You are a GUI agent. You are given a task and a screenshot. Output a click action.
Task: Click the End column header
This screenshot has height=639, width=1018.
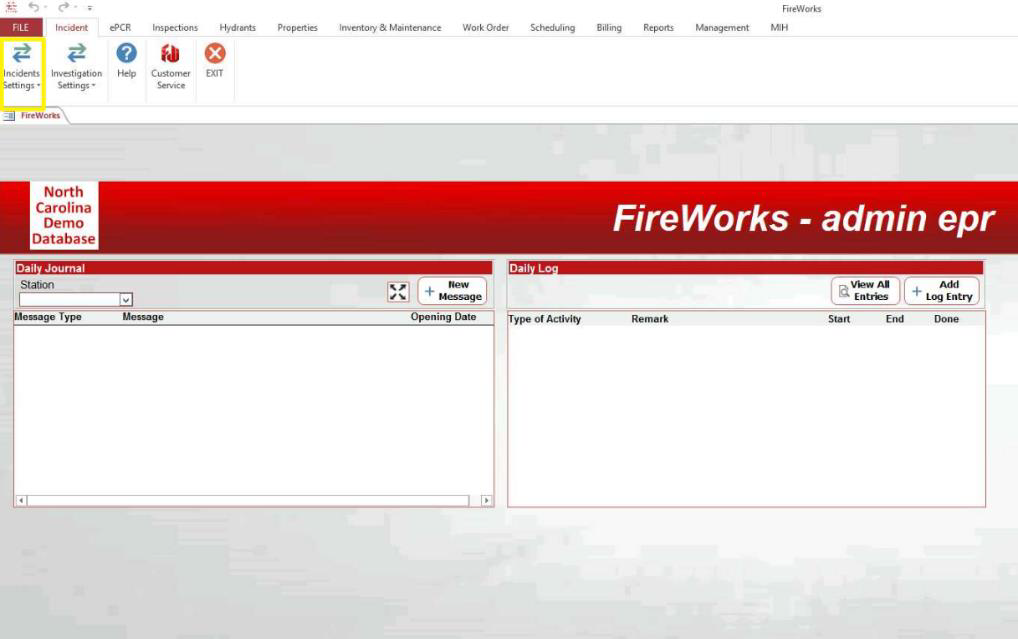coord(895,319)
